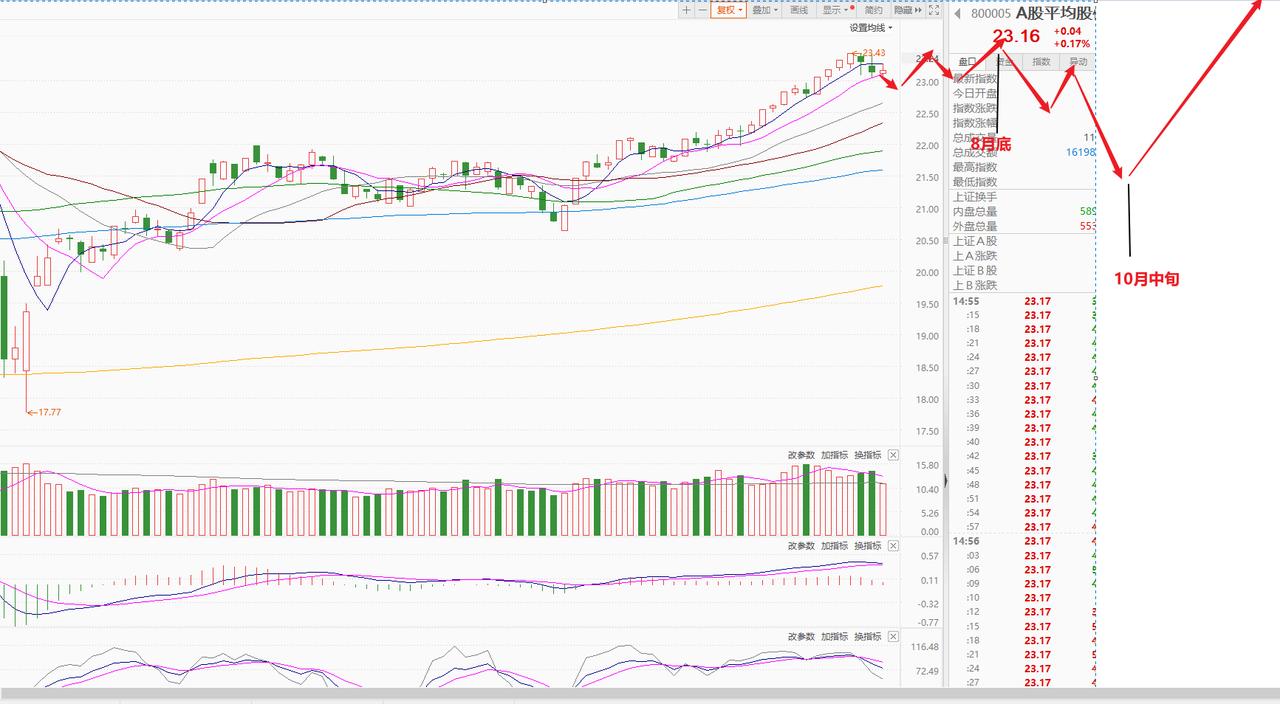This screenshot has height=704, width=1280.
Task: Collapse right panel using splitter arrow
Action: coord(946,483)
